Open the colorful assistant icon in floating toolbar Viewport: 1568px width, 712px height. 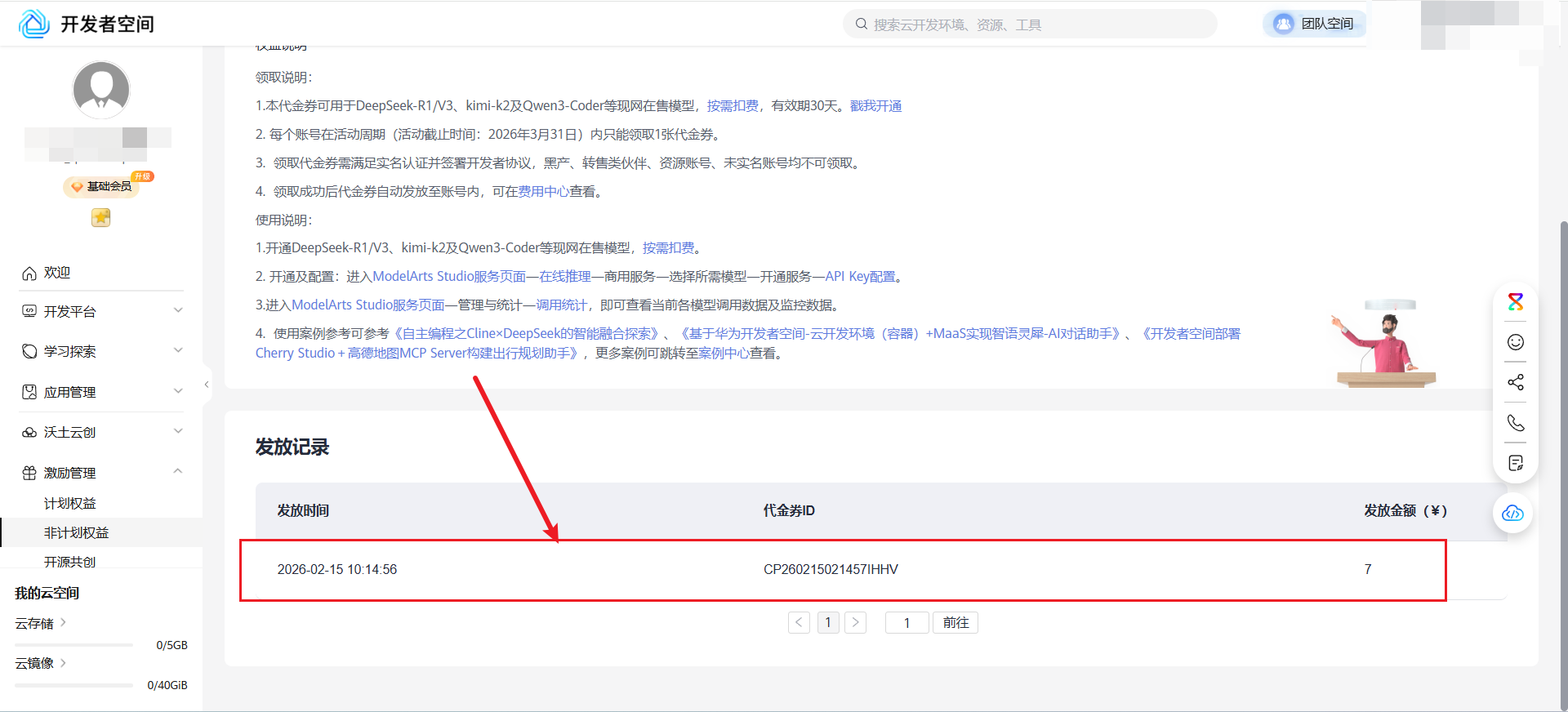pyautogui.click(x=1516, y=301)
